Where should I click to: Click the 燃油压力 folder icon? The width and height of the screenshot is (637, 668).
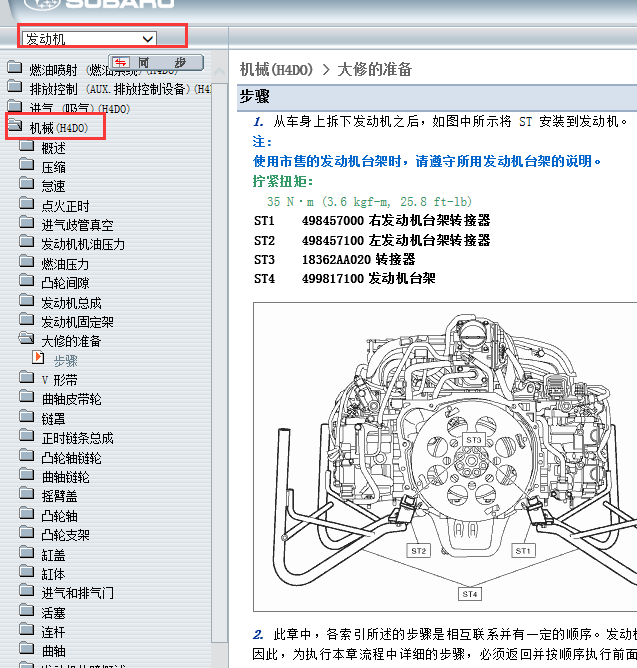coord(26,262)
